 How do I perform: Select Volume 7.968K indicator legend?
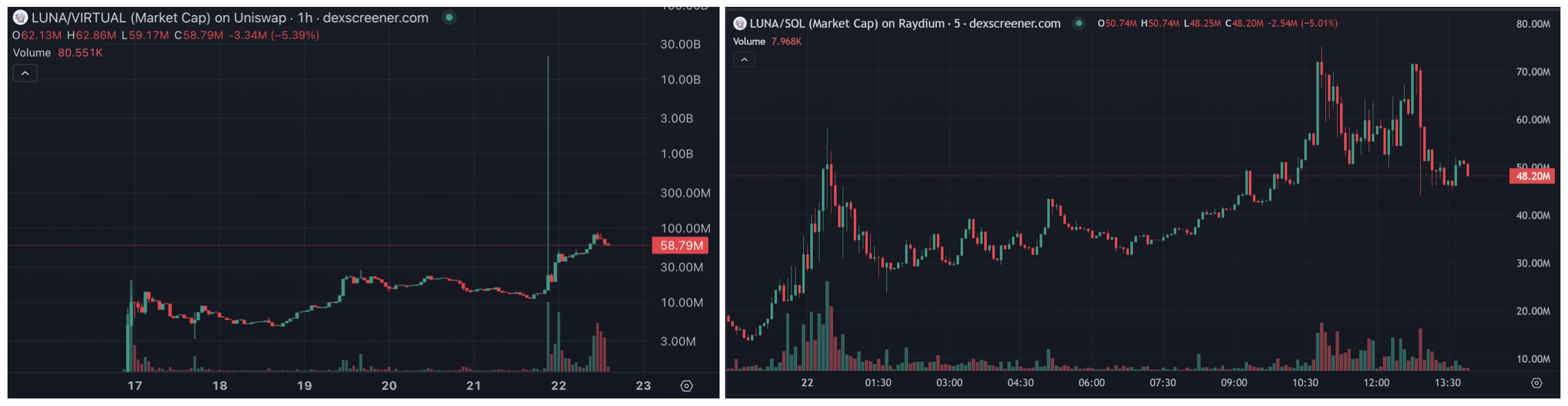coord(767,41)
